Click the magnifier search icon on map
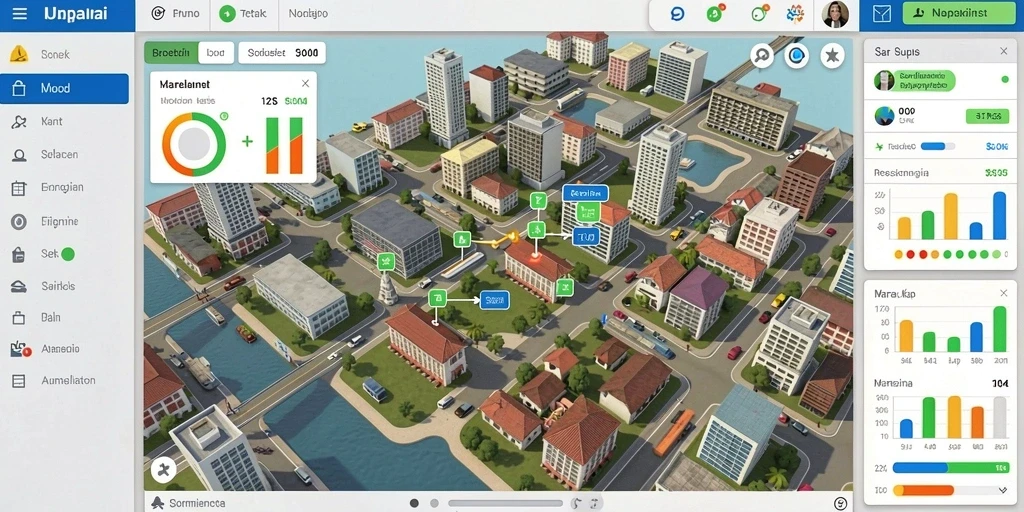 point(762,56)
